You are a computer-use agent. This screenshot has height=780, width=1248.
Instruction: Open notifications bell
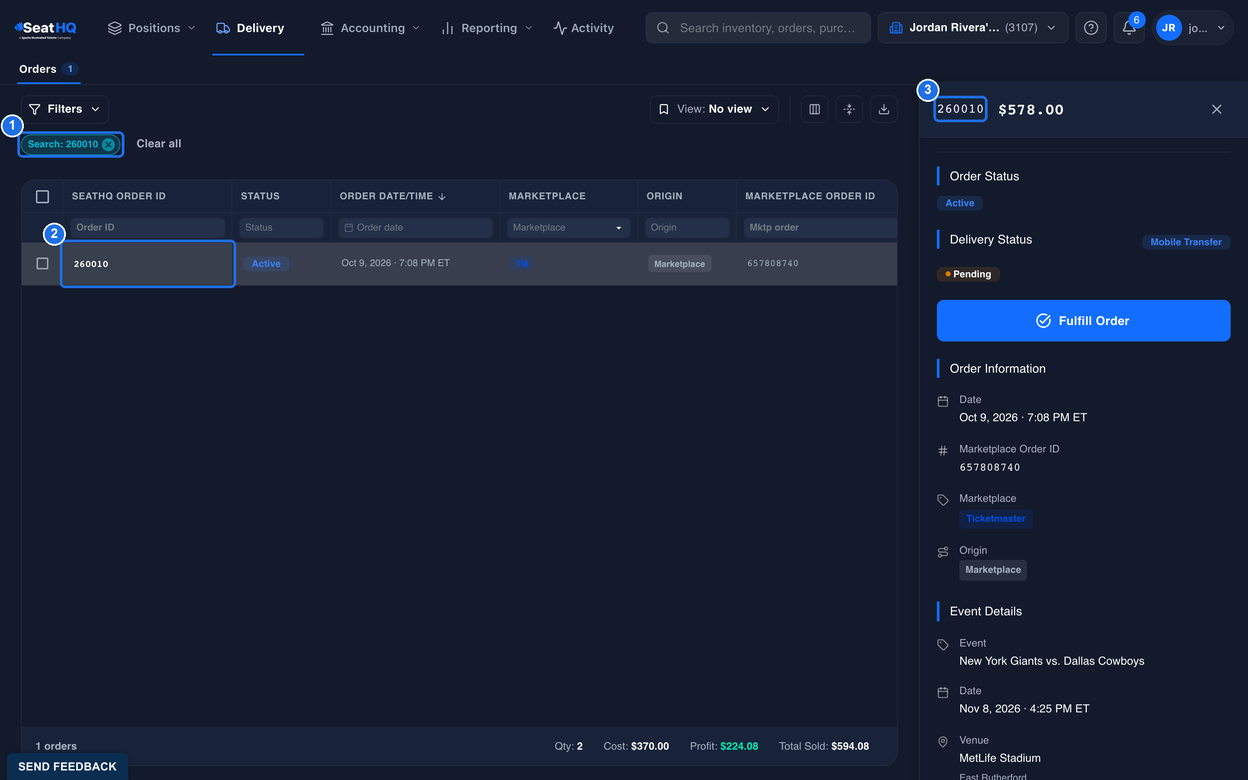(x=1129, y=28)
